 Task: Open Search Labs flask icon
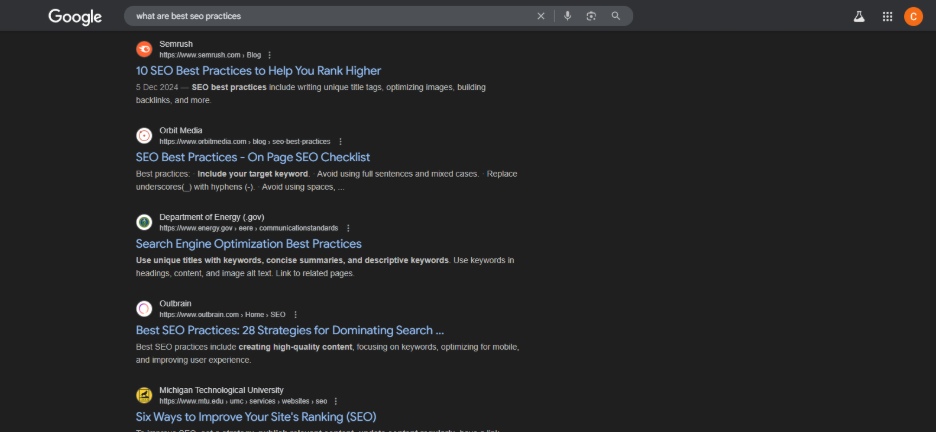tap(858, 16)
